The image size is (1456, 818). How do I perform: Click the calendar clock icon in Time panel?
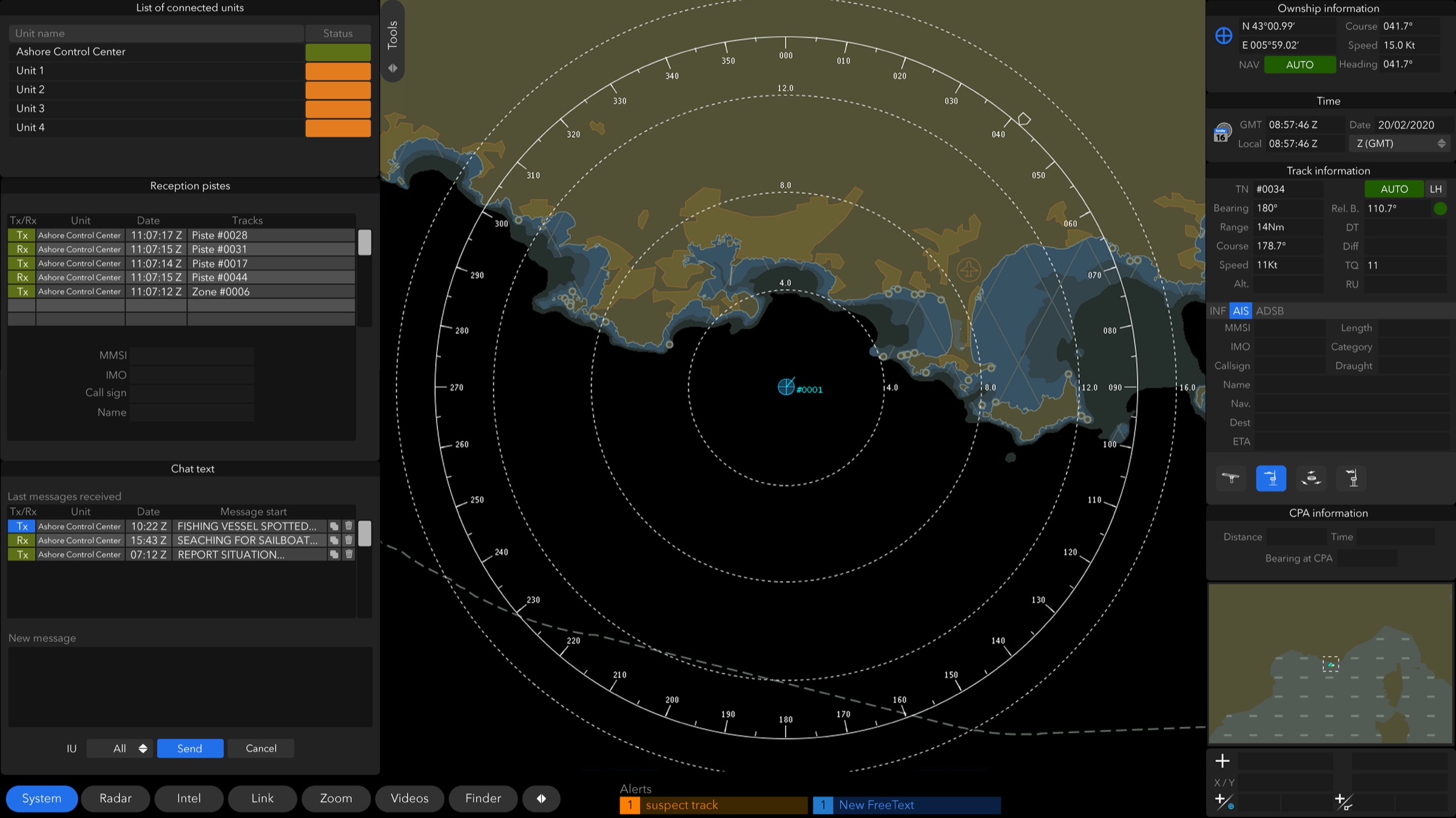(1222, 133)
